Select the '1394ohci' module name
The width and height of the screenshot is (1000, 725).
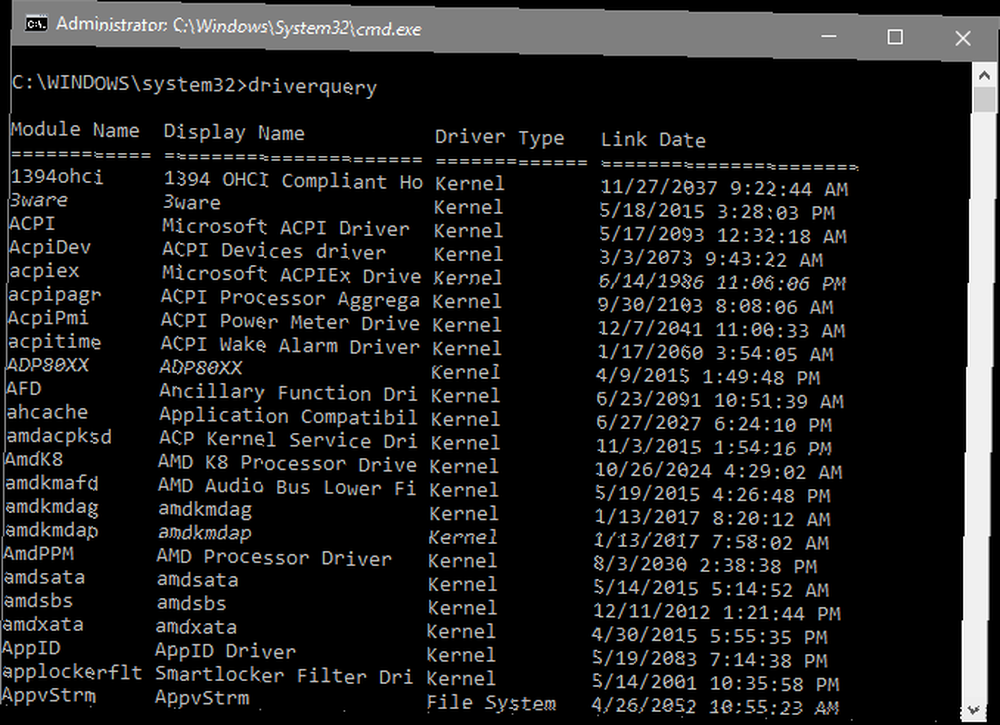click(57, 177)
